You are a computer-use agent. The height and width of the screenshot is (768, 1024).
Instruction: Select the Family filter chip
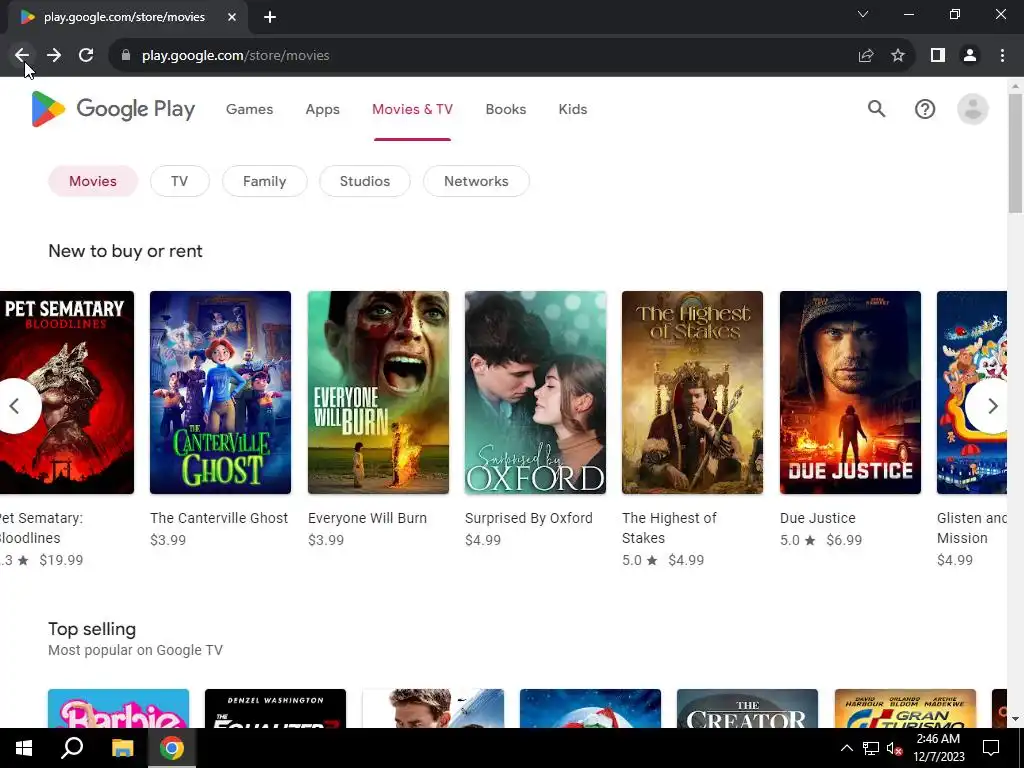pos(264,181)
